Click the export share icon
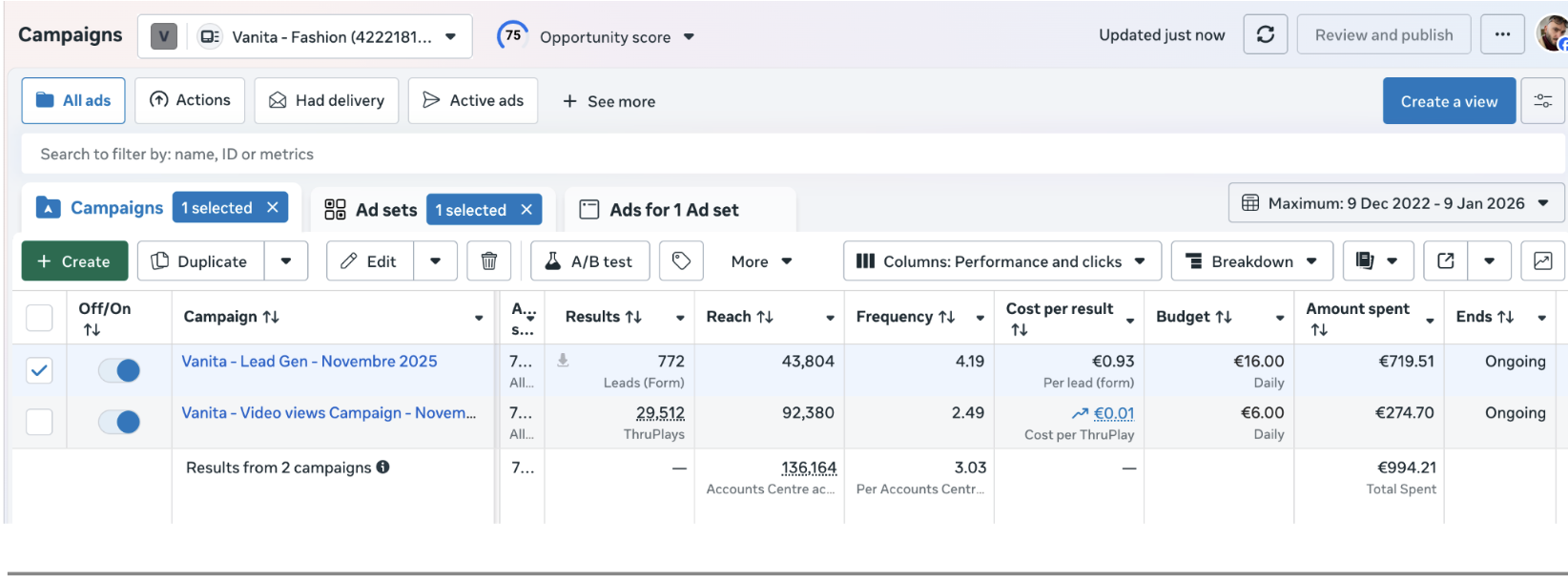Image resolution: width=1568 pixels, height=584 pixels. (1446, 261)
